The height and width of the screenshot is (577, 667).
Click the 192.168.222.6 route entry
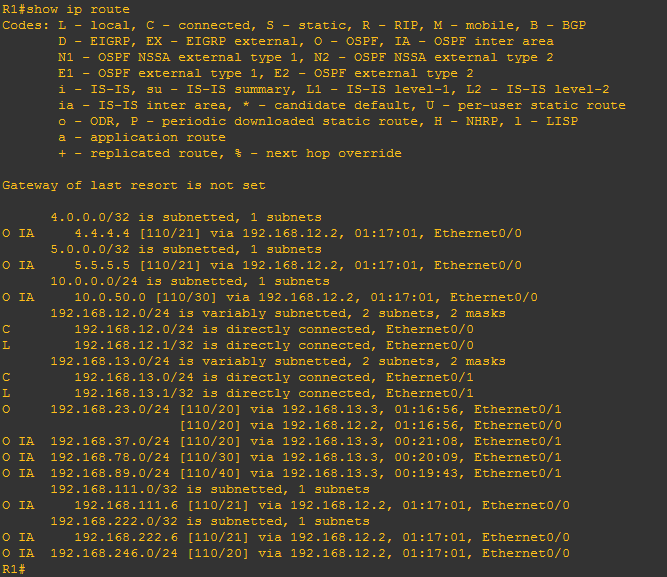[286, 537]
